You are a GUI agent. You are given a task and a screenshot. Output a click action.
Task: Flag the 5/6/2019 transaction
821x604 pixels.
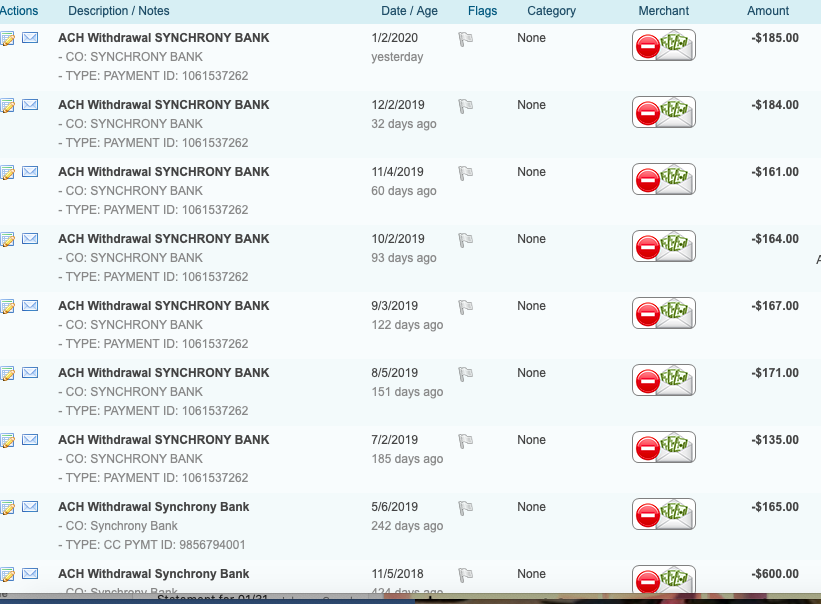465,508
